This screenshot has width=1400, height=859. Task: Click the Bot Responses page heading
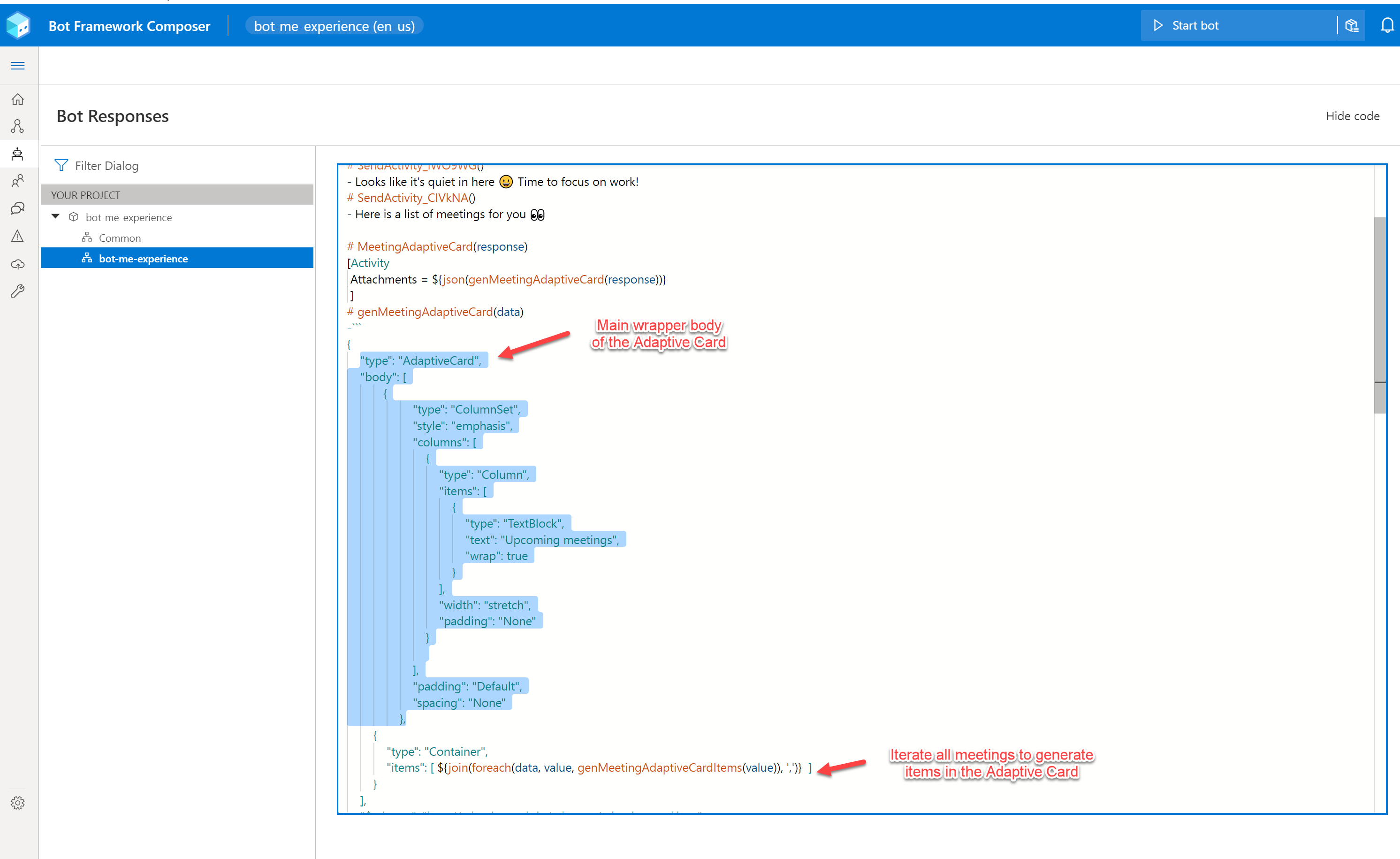pyautogui.click(x=113, y=116)
